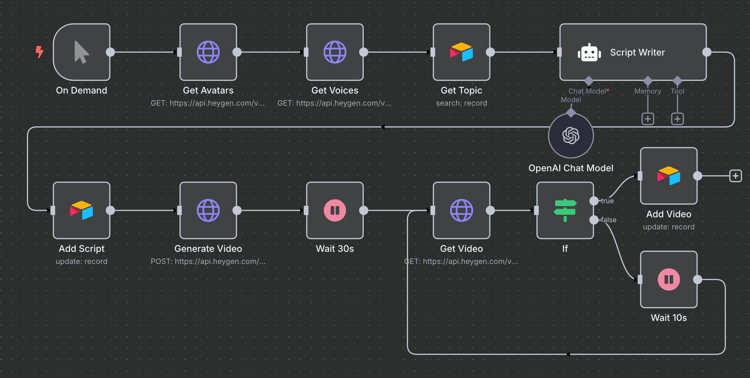Open the Generate Video HTTP node
The width and height of the screenshot is (750, 378).
pos(208,211)
